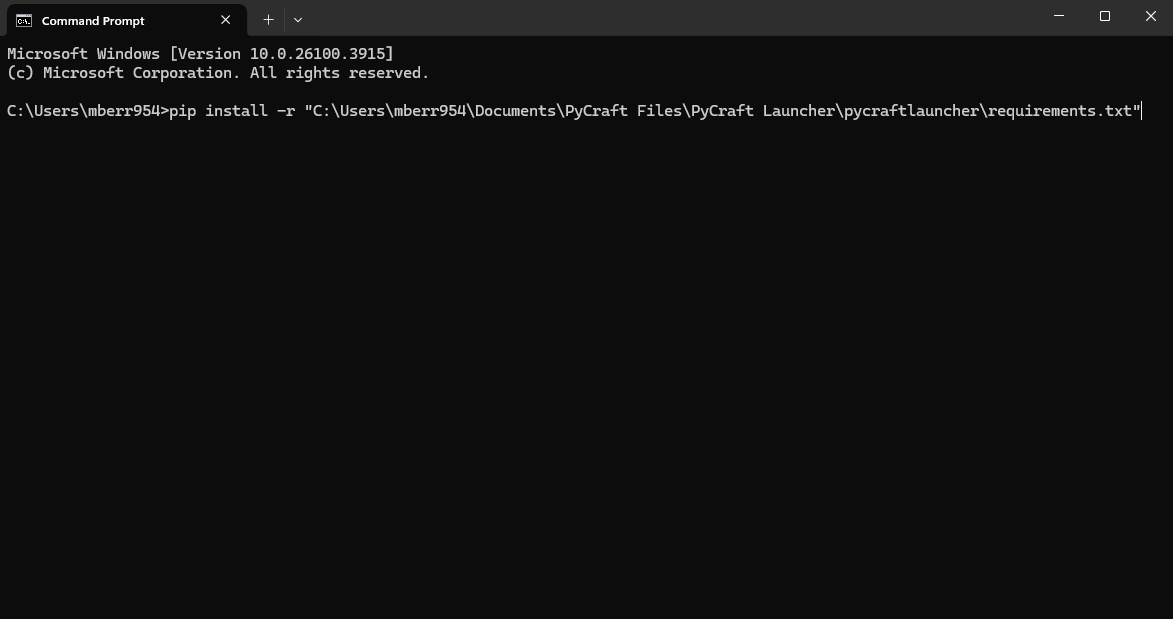The height and width of the screenshot is (619, 1173).
Task: Click the Command Prompt tab icon
Action: click(24, 20)
